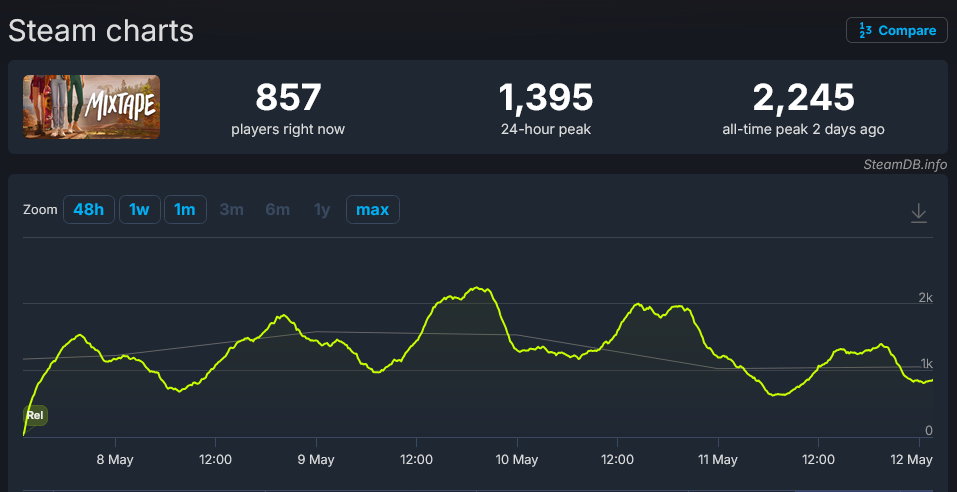Click the 123 ranking icon in Compare
This screenshot has width=957, height=492.
coord(865,31)
